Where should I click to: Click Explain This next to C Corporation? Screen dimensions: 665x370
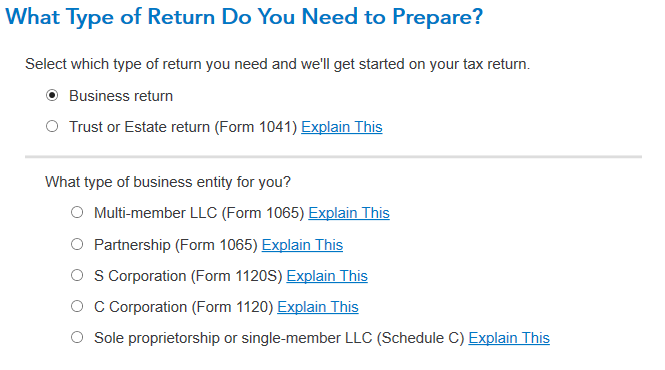318,307
